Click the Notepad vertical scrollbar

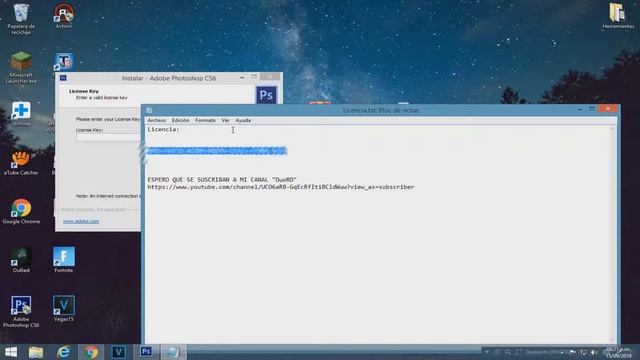point(612,234)
